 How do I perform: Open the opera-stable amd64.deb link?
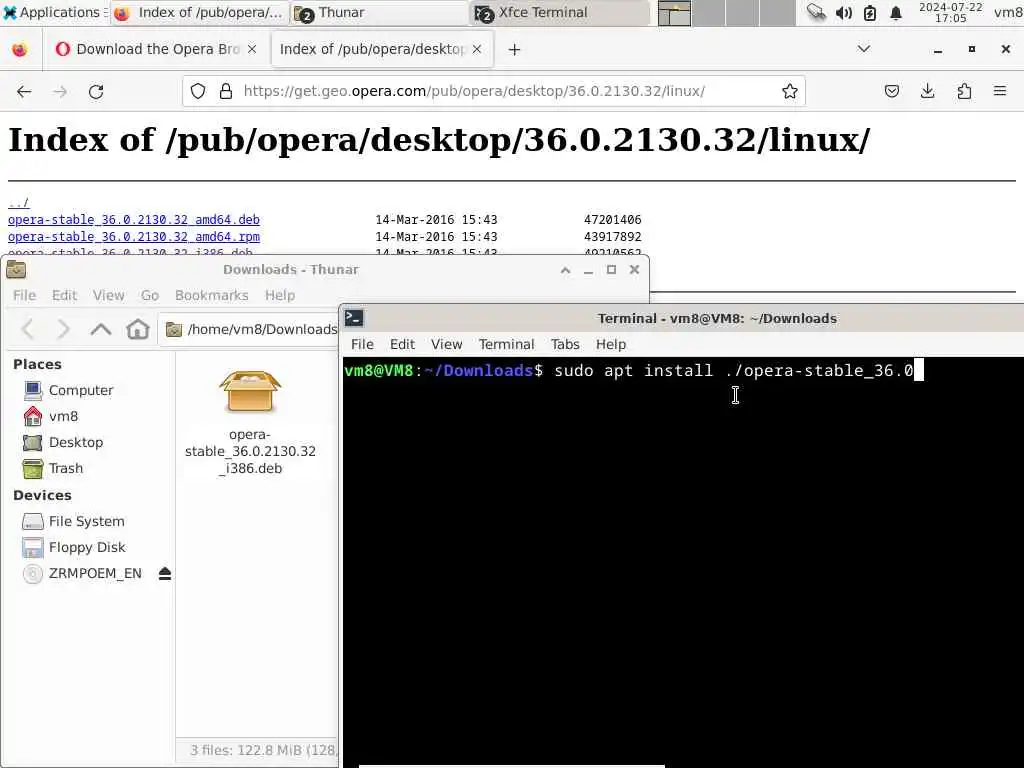point(134,220)
